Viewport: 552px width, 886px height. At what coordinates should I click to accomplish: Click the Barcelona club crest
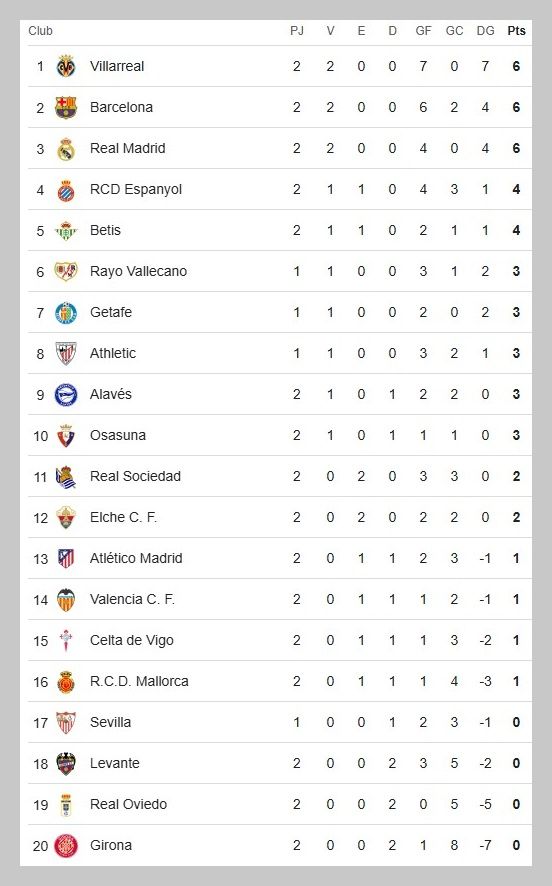(x=66, y=107)
